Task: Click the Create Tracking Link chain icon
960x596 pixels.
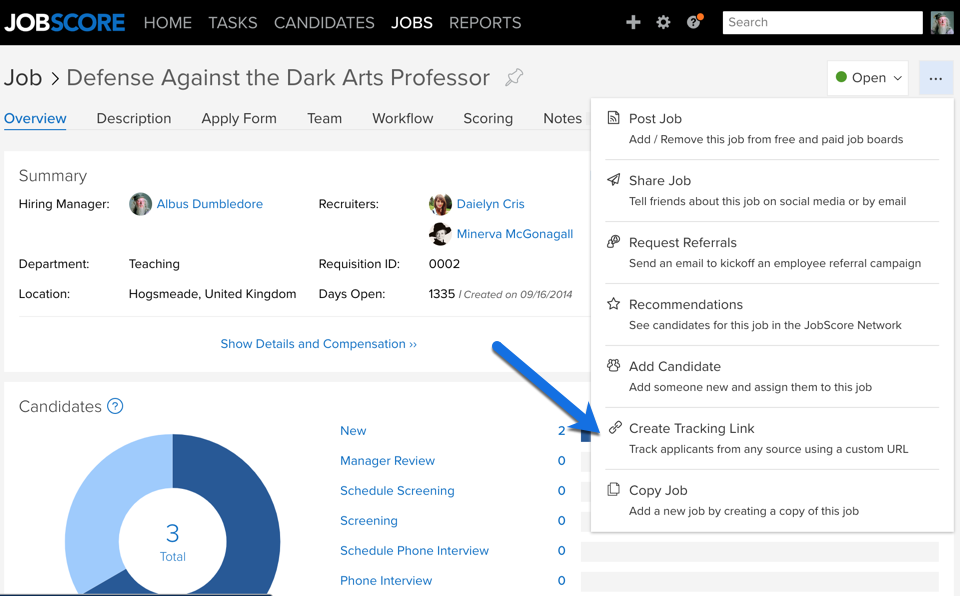Action: [x=615, y=428]
